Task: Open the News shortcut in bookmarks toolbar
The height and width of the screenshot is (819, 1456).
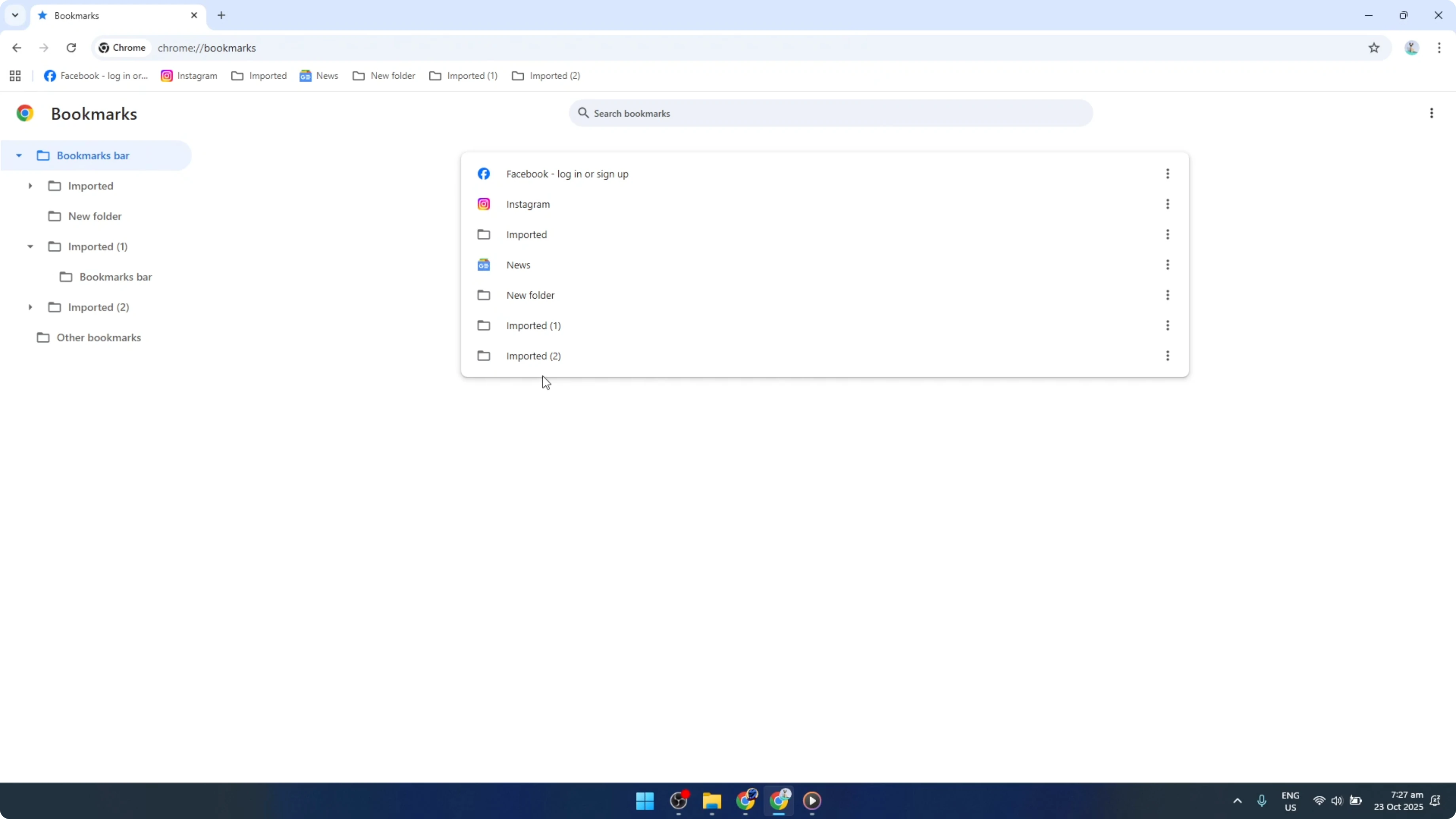Action: [x=319, y=76]
